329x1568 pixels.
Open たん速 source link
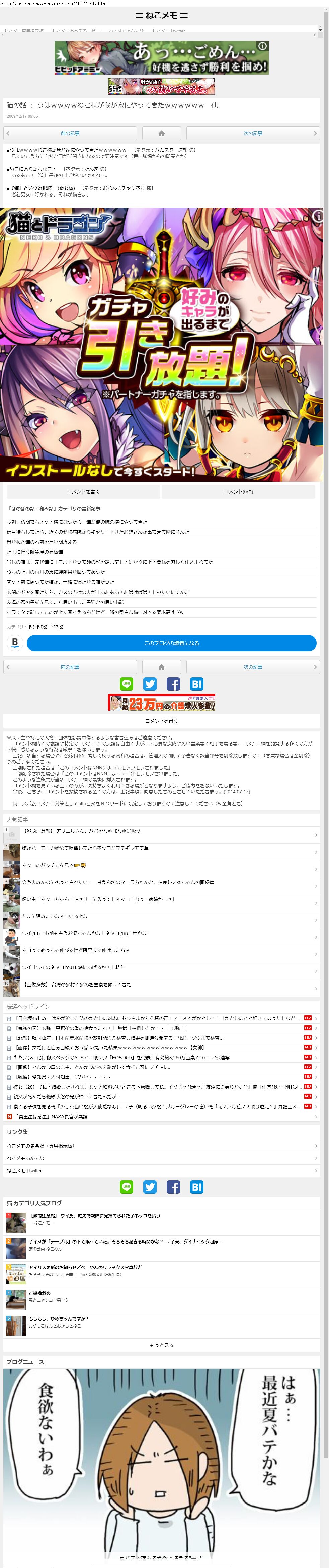click(x=91, y=169)
